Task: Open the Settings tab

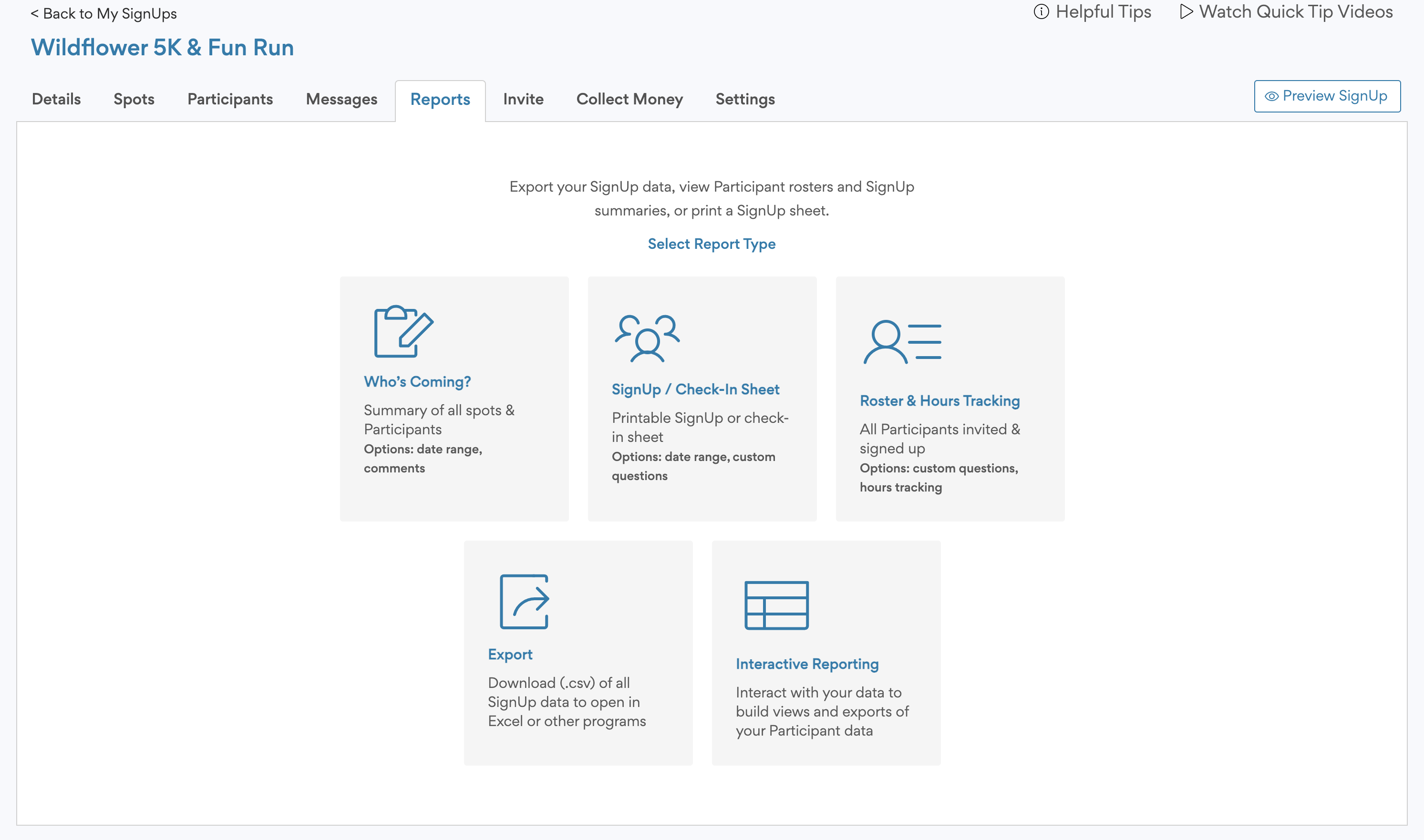Action: click(745, 99)
